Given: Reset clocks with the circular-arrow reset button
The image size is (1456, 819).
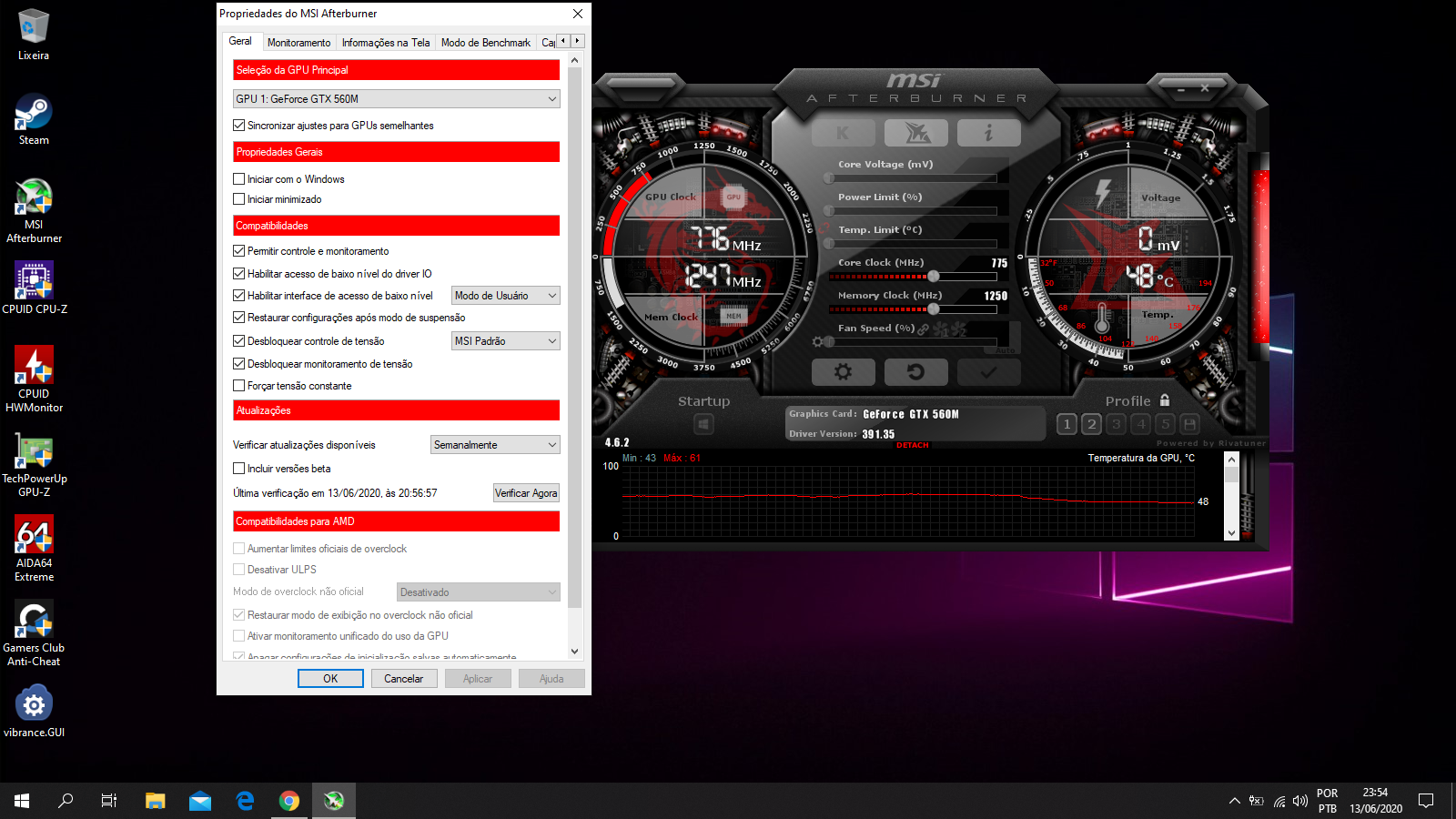Looking at the screenshot, I should (x=916, y=372).
